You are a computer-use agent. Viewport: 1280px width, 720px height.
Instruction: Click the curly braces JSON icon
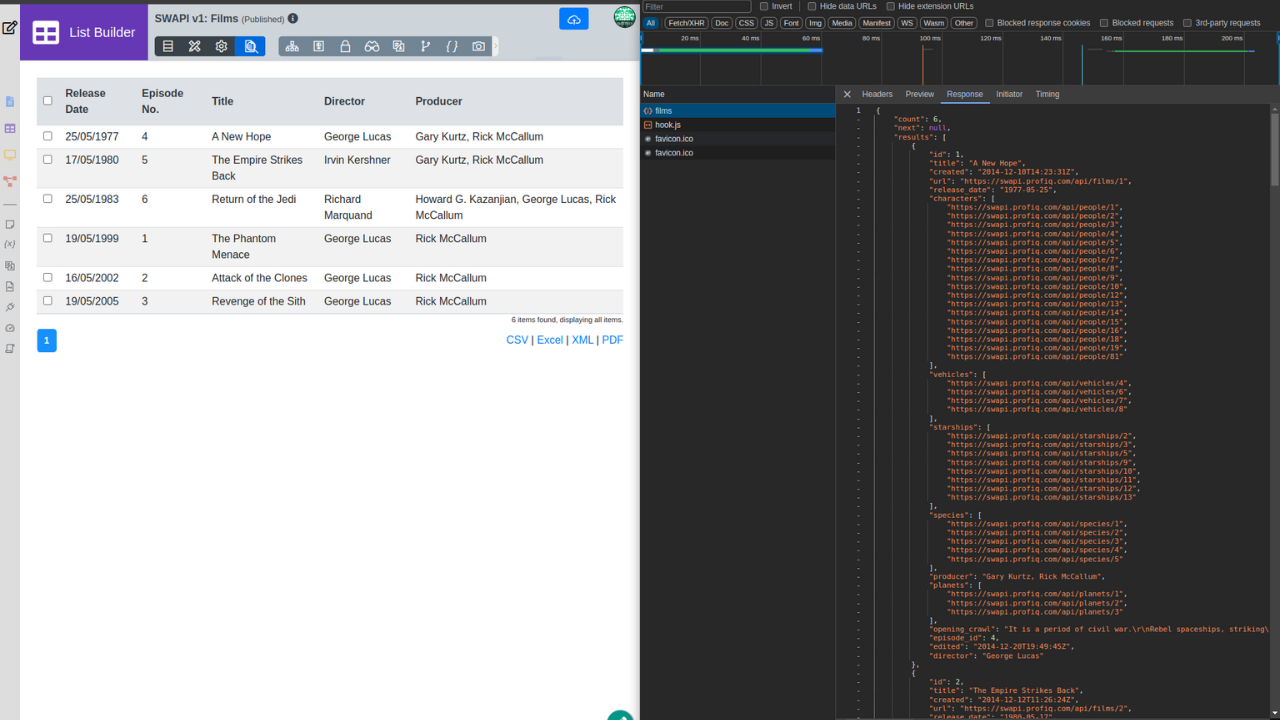tap(452, 46)
